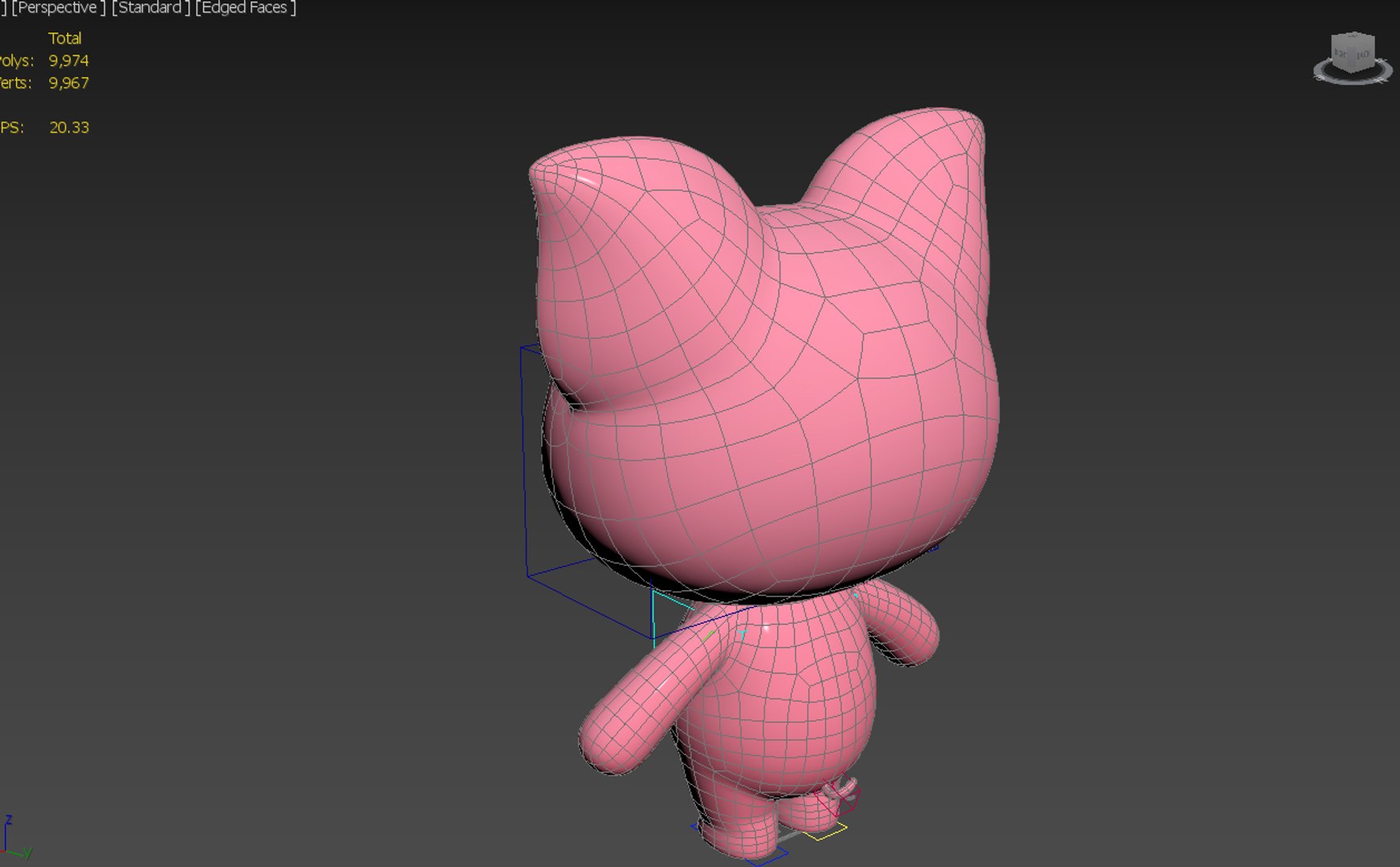Click the world axis tripod icon

coord(16,837)
